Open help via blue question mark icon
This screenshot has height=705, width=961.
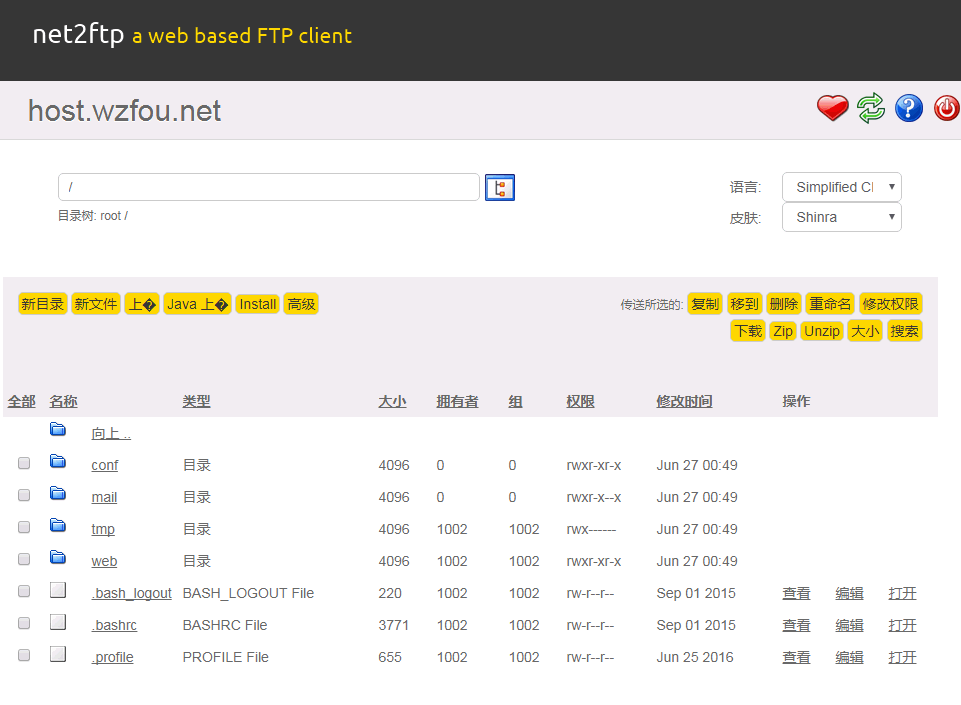click(909, 109)
